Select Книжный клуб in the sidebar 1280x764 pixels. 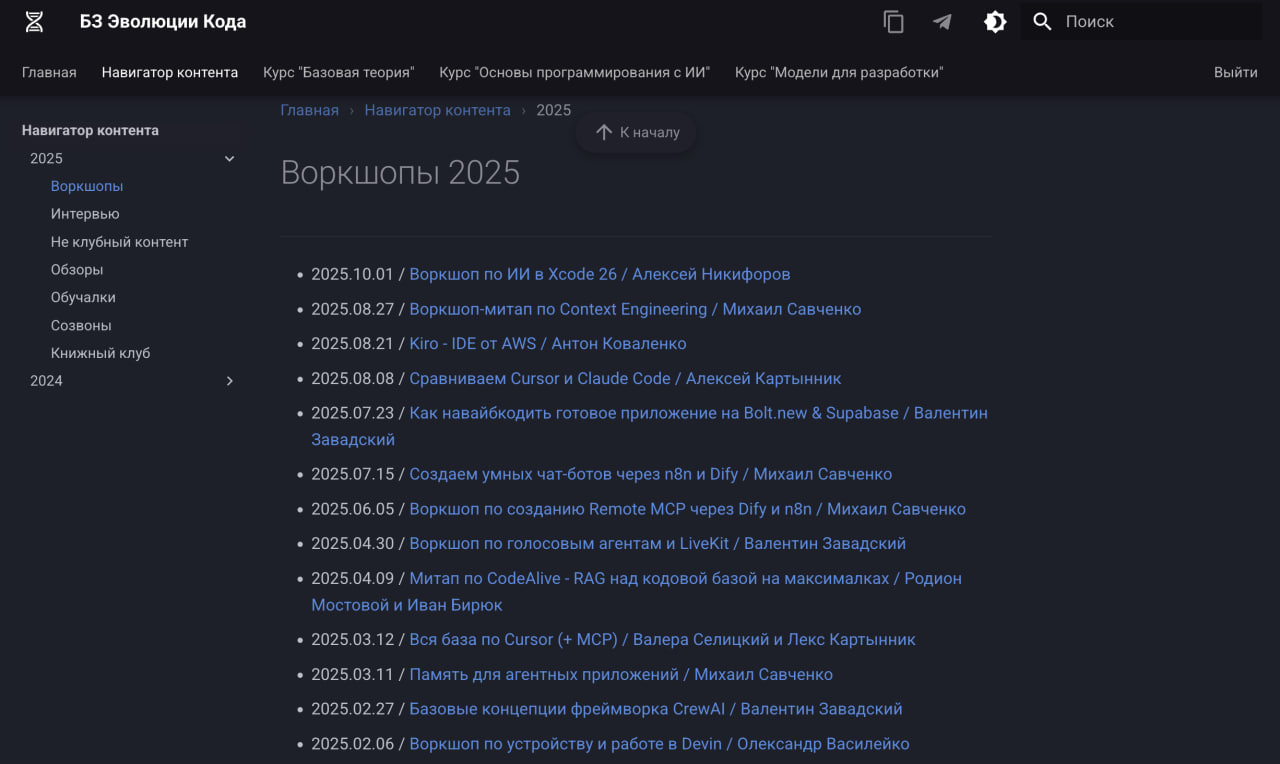tap(100, 353)
